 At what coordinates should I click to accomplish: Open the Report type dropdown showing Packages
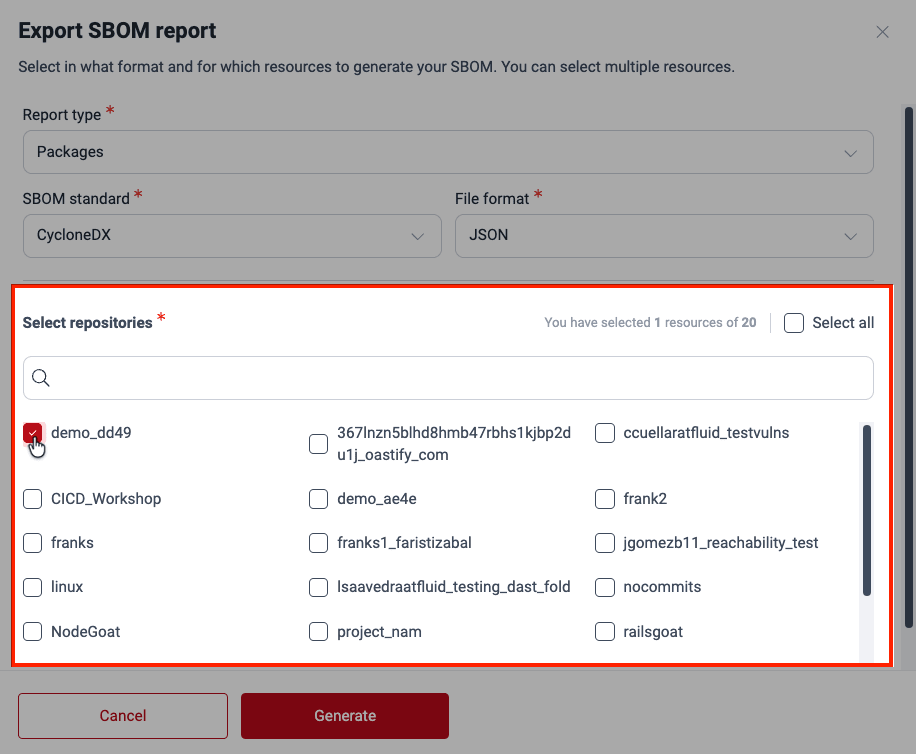point(448,152)
